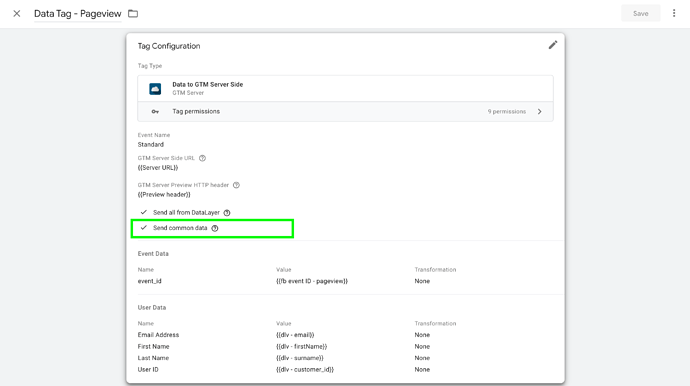Screen dimensions: 690x386
Task: Click help icon next to Send all from DataLayer
Action: [227, 213]
